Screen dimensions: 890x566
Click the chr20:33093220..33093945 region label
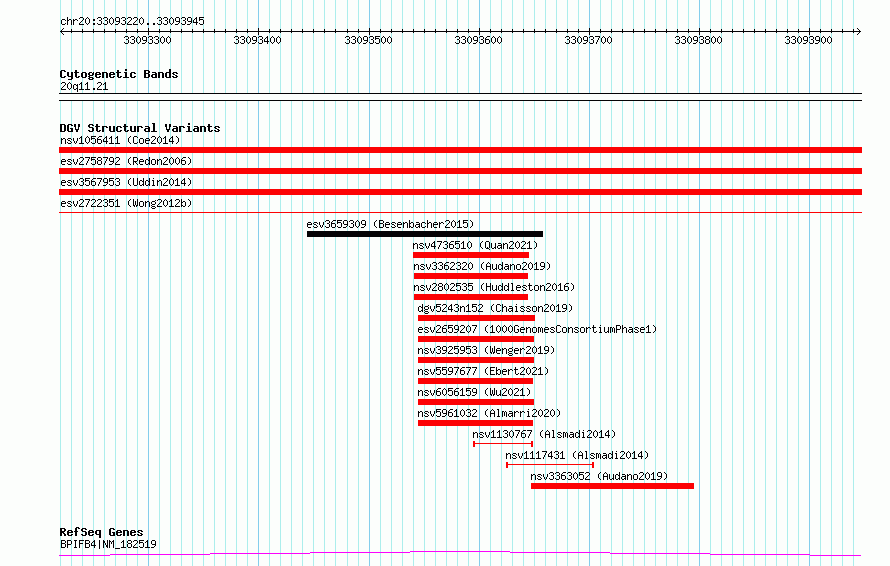coord(132,22)
